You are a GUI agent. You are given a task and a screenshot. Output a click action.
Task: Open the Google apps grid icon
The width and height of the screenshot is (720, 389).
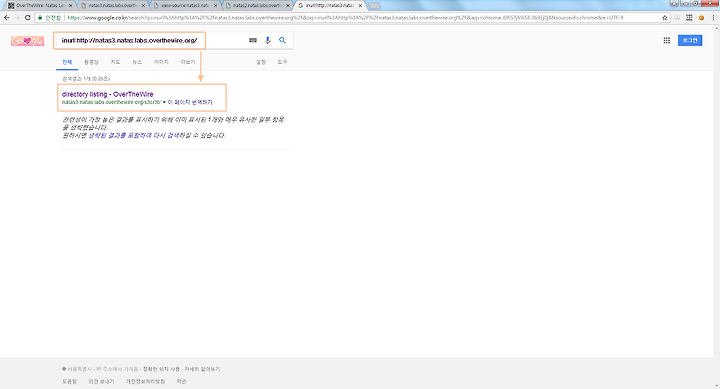click(x=667, y=40)
